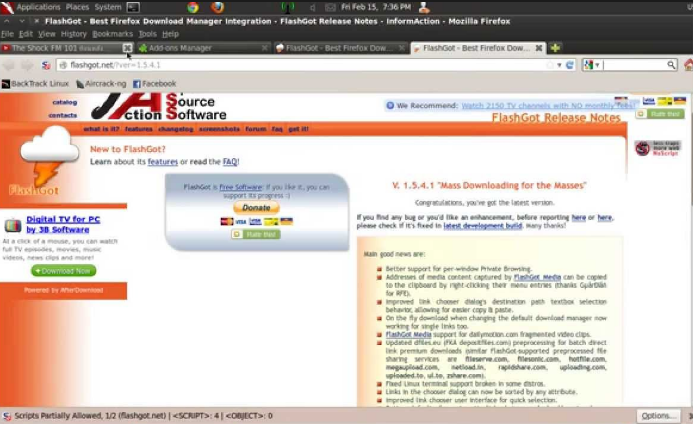Close The Shock FM 101 tab
Screen dimensions: 693x424
point(127,48)
